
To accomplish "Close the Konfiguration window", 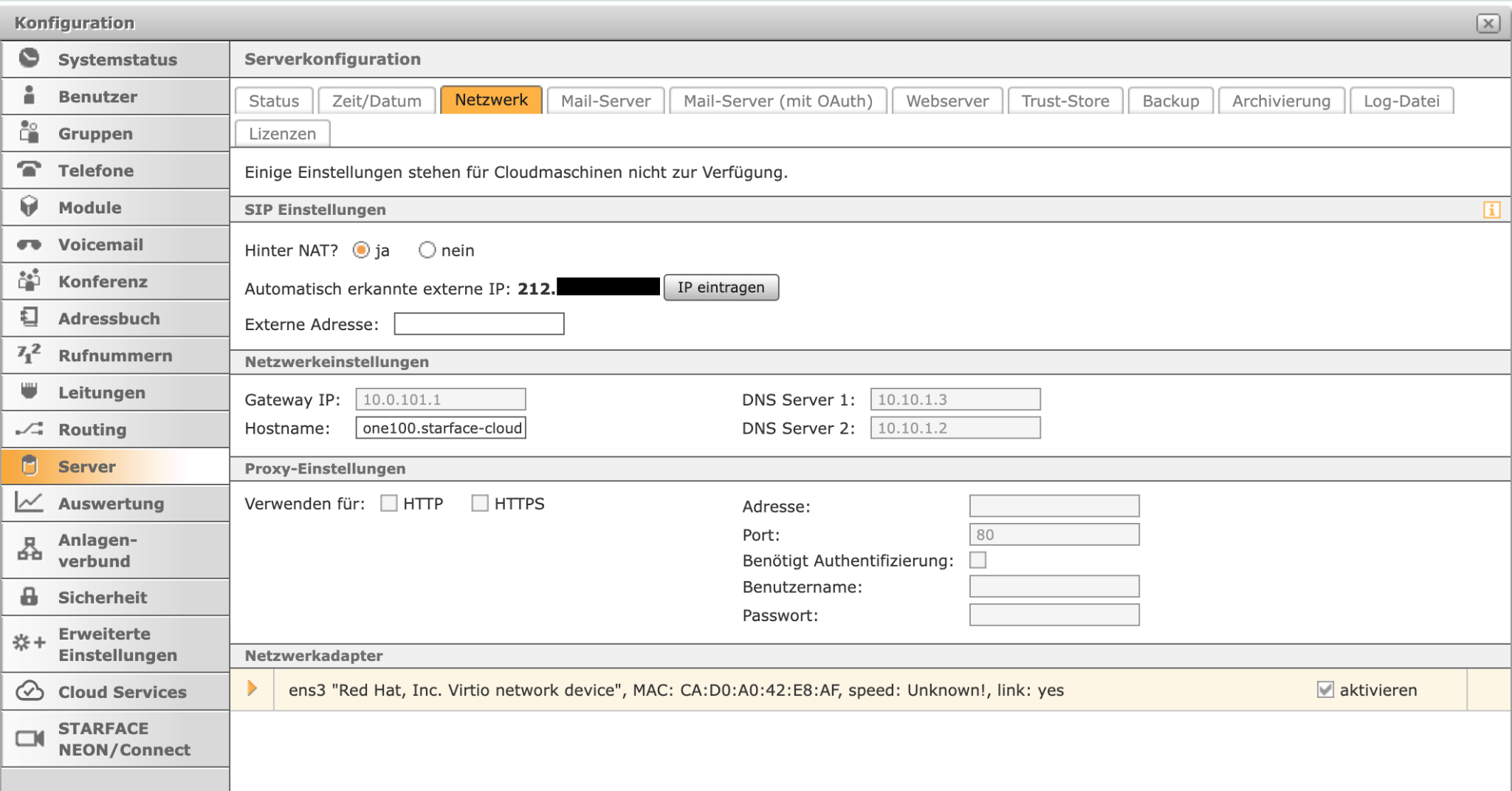I will [x=1488, y=23].
